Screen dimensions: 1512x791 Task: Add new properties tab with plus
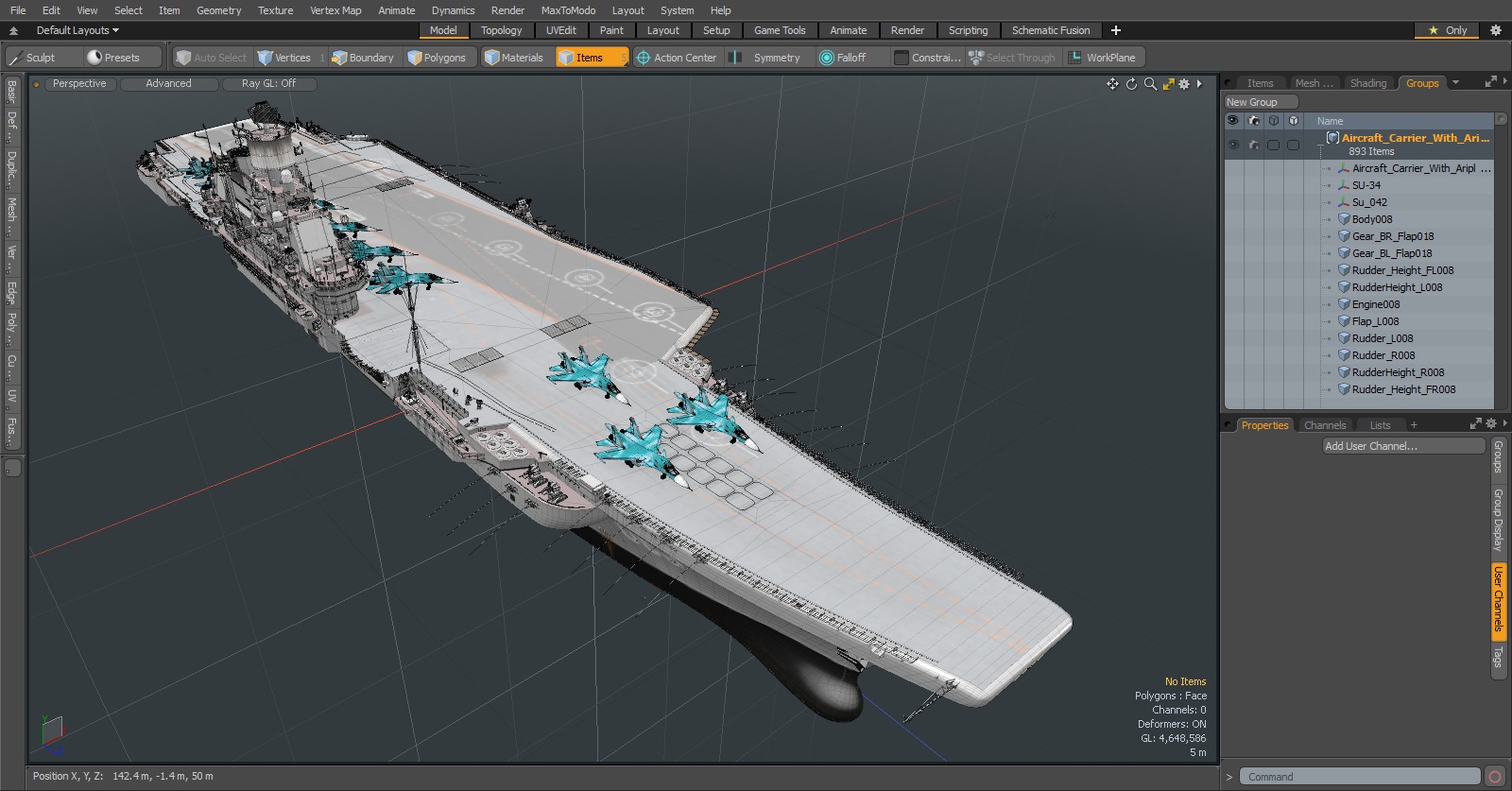(x=1414, y=425)
